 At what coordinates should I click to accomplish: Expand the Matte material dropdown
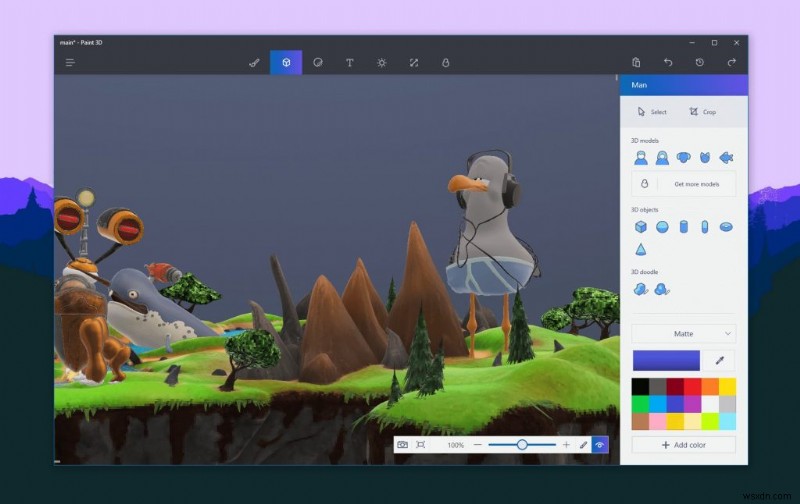[x=684, y=334]
